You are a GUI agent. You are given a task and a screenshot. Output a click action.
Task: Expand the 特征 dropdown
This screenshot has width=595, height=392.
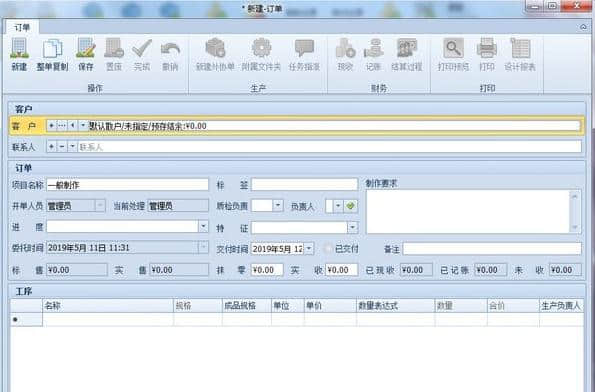pyautogui.click(x=353, y=227)
